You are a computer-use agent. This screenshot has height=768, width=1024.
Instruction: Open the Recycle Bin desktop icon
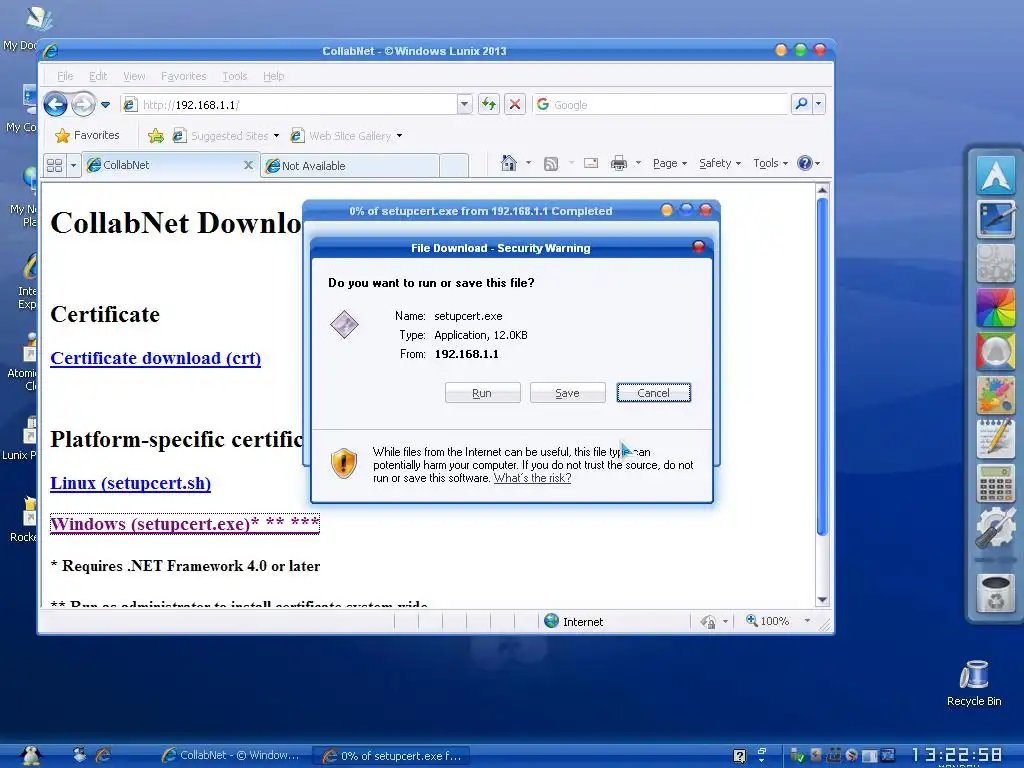pos(974,682)
